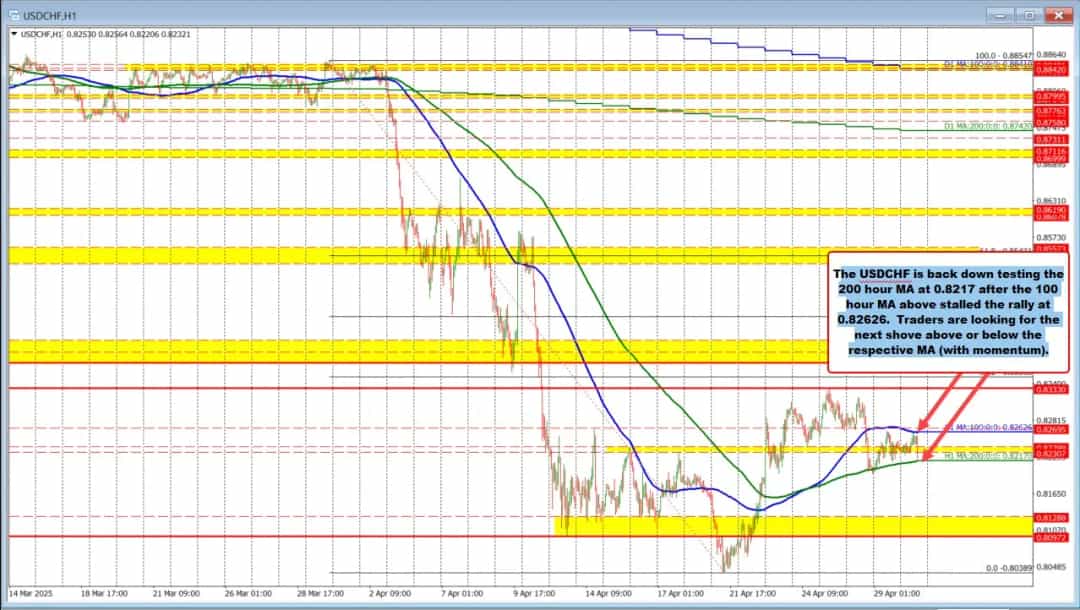Click the 0.86310 highlighted resistance label
Image resolution: width=1080 pixels, height=610 pixels.
[1053, 201]
